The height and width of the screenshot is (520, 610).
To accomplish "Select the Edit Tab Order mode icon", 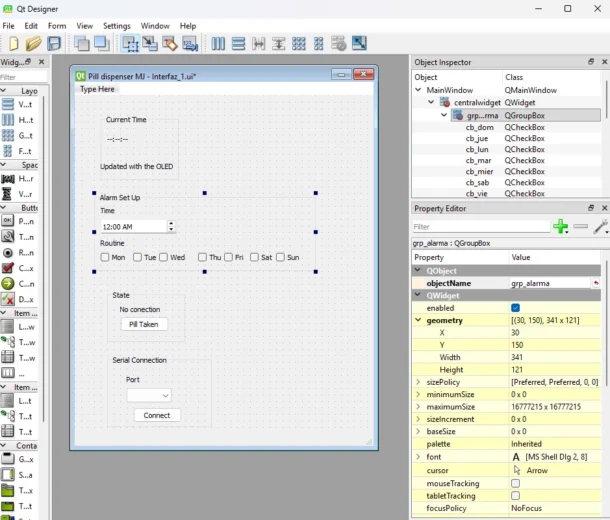I will 190,43.
